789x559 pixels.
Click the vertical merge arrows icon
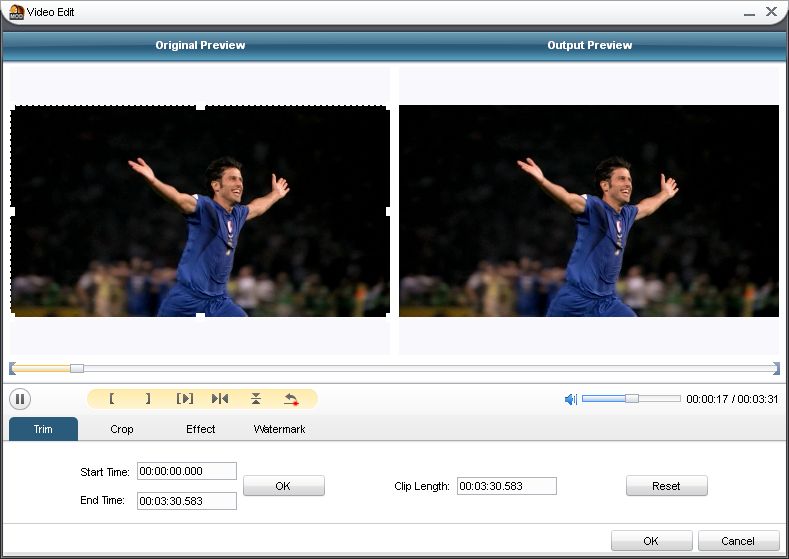(256, 399)
